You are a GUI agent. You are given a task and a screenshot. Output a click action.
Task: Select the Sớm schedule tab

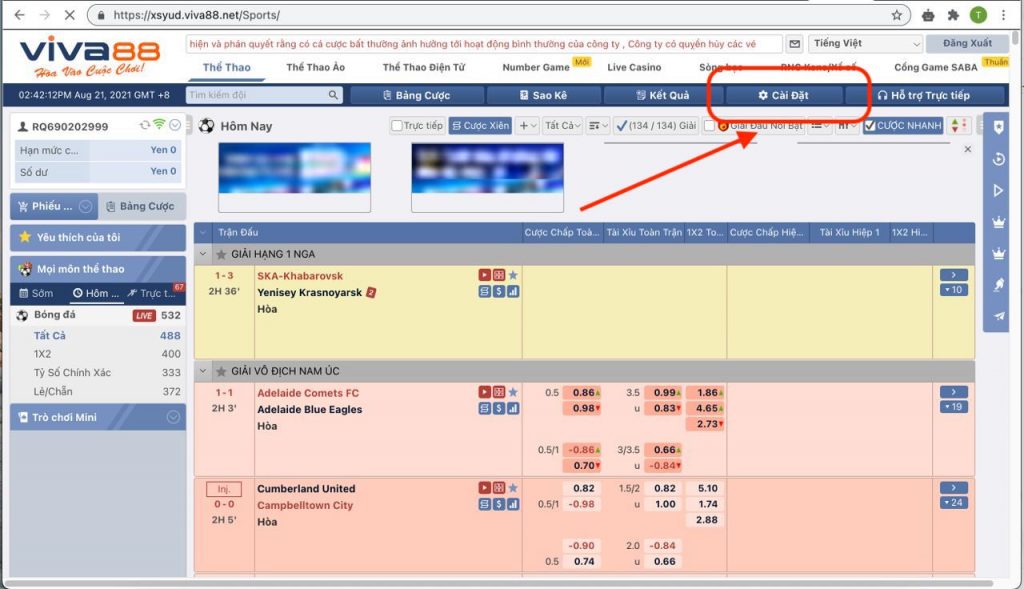click(x=37, y=293)
